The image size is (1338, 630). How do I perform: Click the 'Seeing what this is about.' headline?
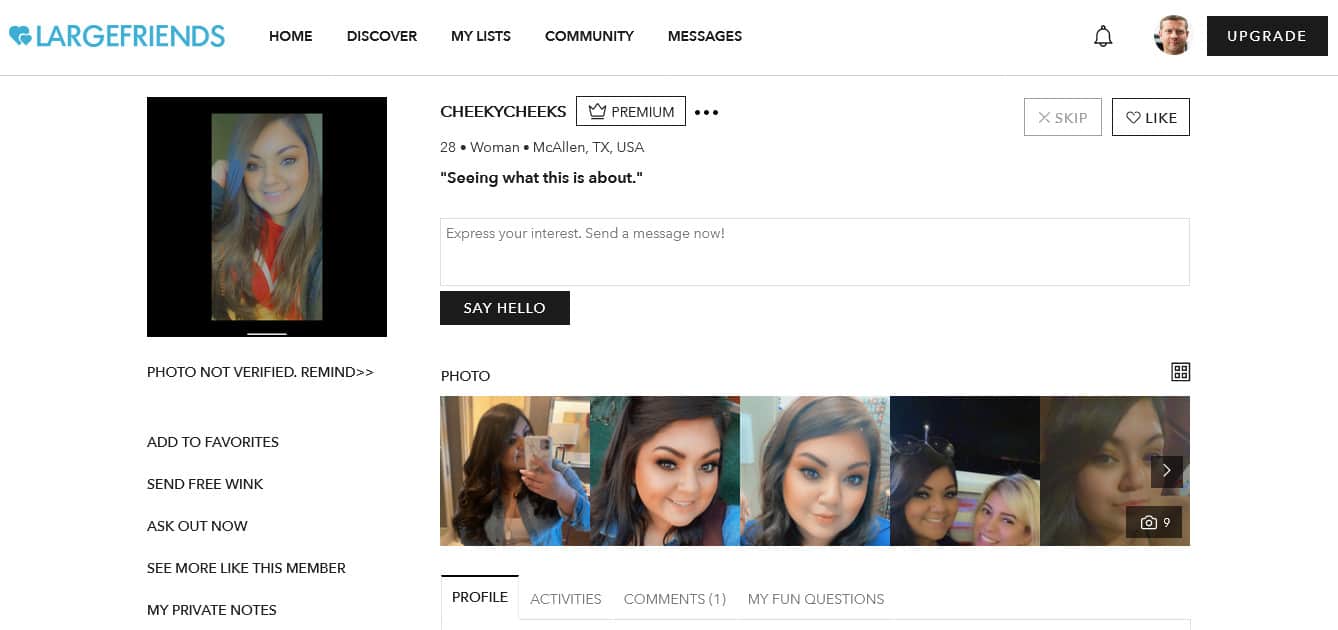[541, 178]
